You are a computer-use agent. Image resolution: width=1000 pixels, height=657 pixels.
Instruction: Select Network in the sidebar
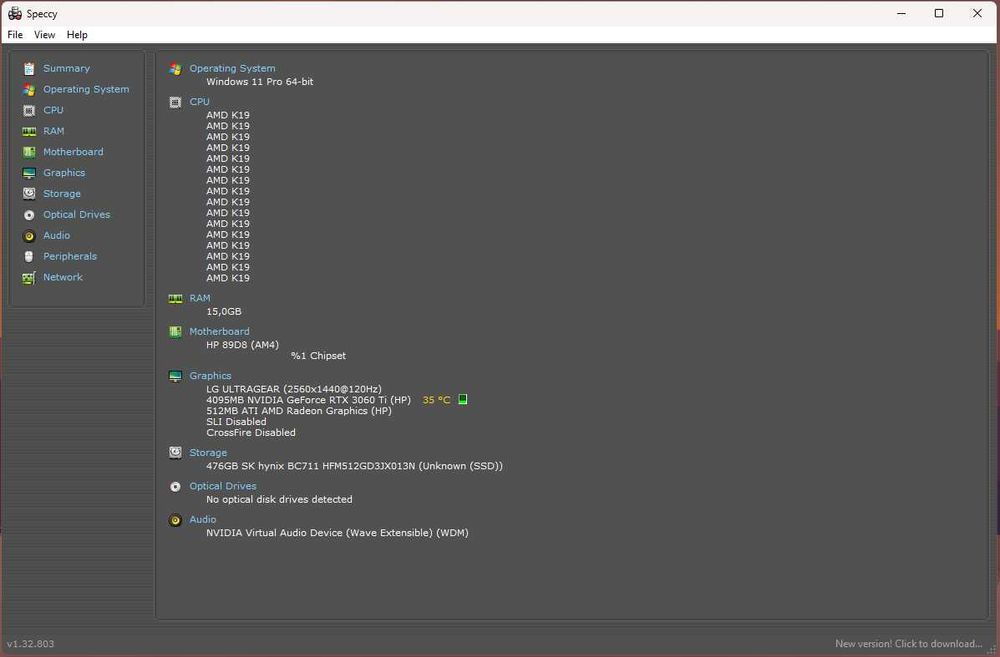pos(62,277)
